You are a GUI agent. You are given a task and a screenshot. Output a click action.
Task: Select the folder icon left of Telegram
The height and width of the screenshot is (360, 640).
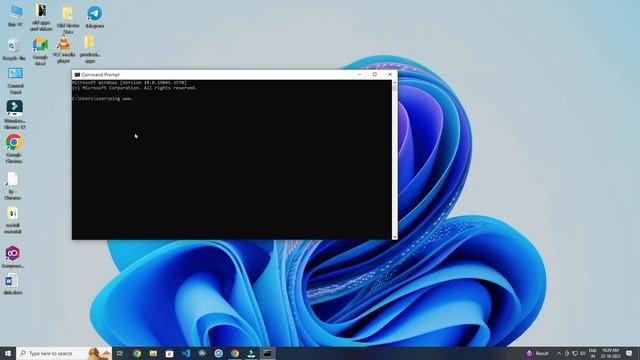[x=68, y=20]
